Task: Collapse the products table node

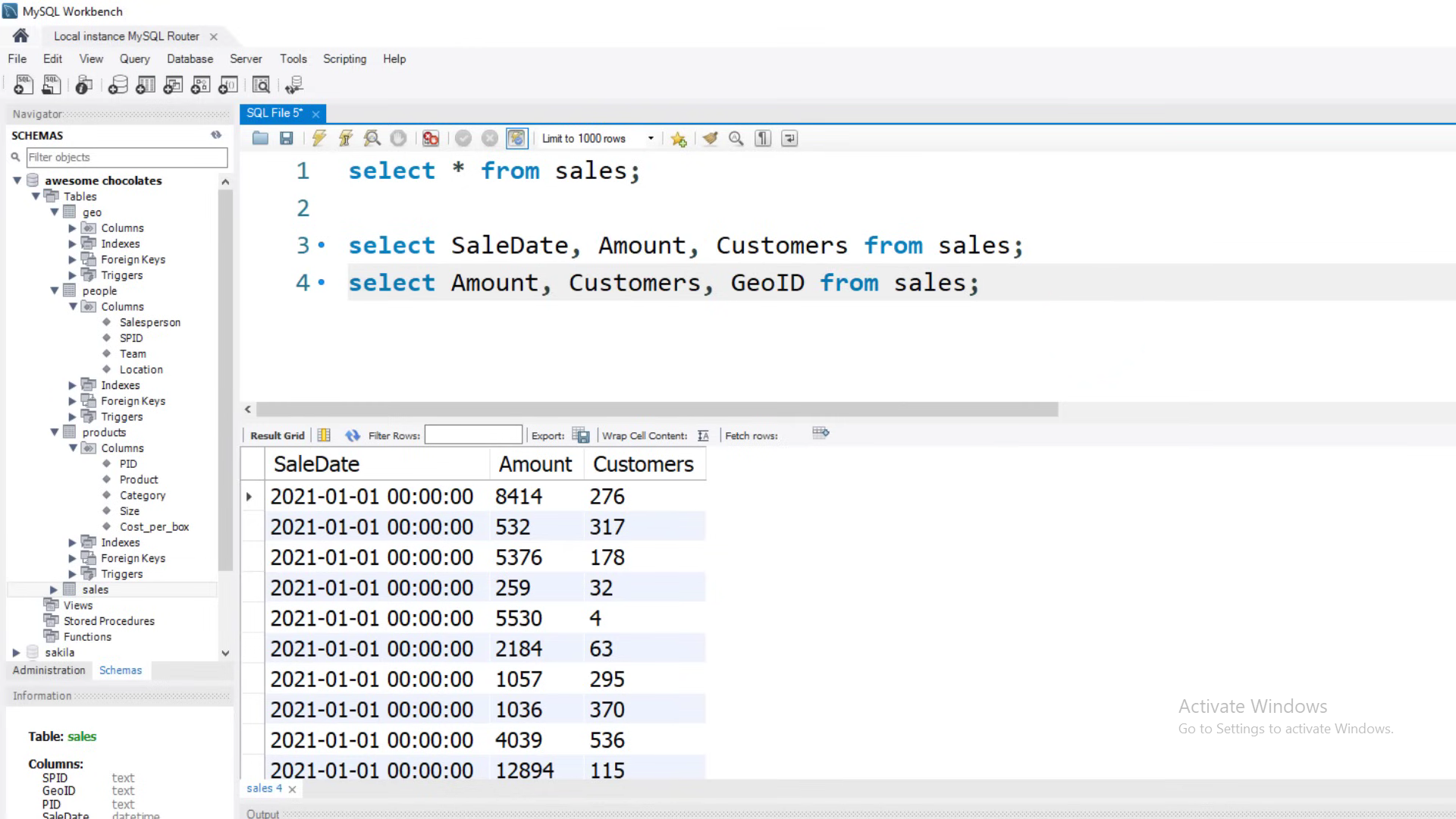Action: [x=55, y=432]
